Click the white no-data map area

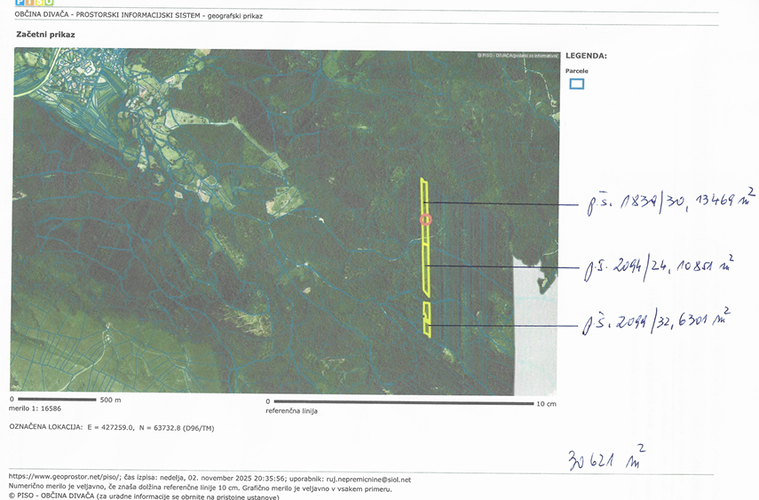tap(535, 320)
